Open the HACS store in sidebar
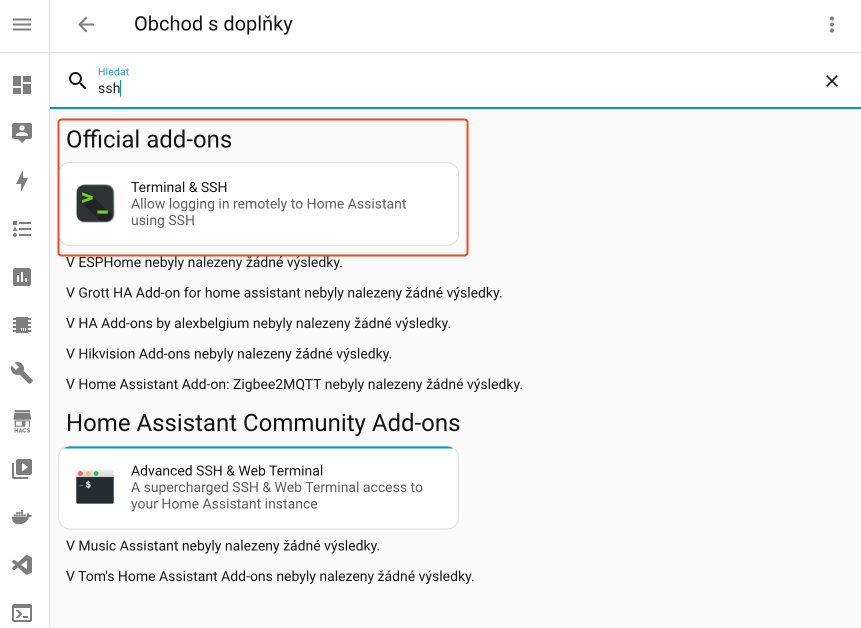The image size is (861, 628). point(22,420)
